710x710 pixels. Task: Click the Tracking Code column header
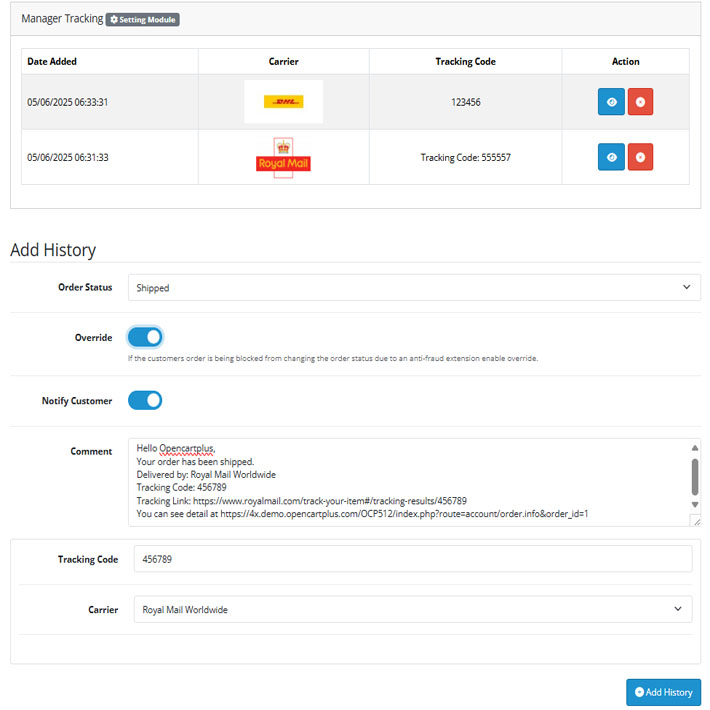(x=465, y=62)
